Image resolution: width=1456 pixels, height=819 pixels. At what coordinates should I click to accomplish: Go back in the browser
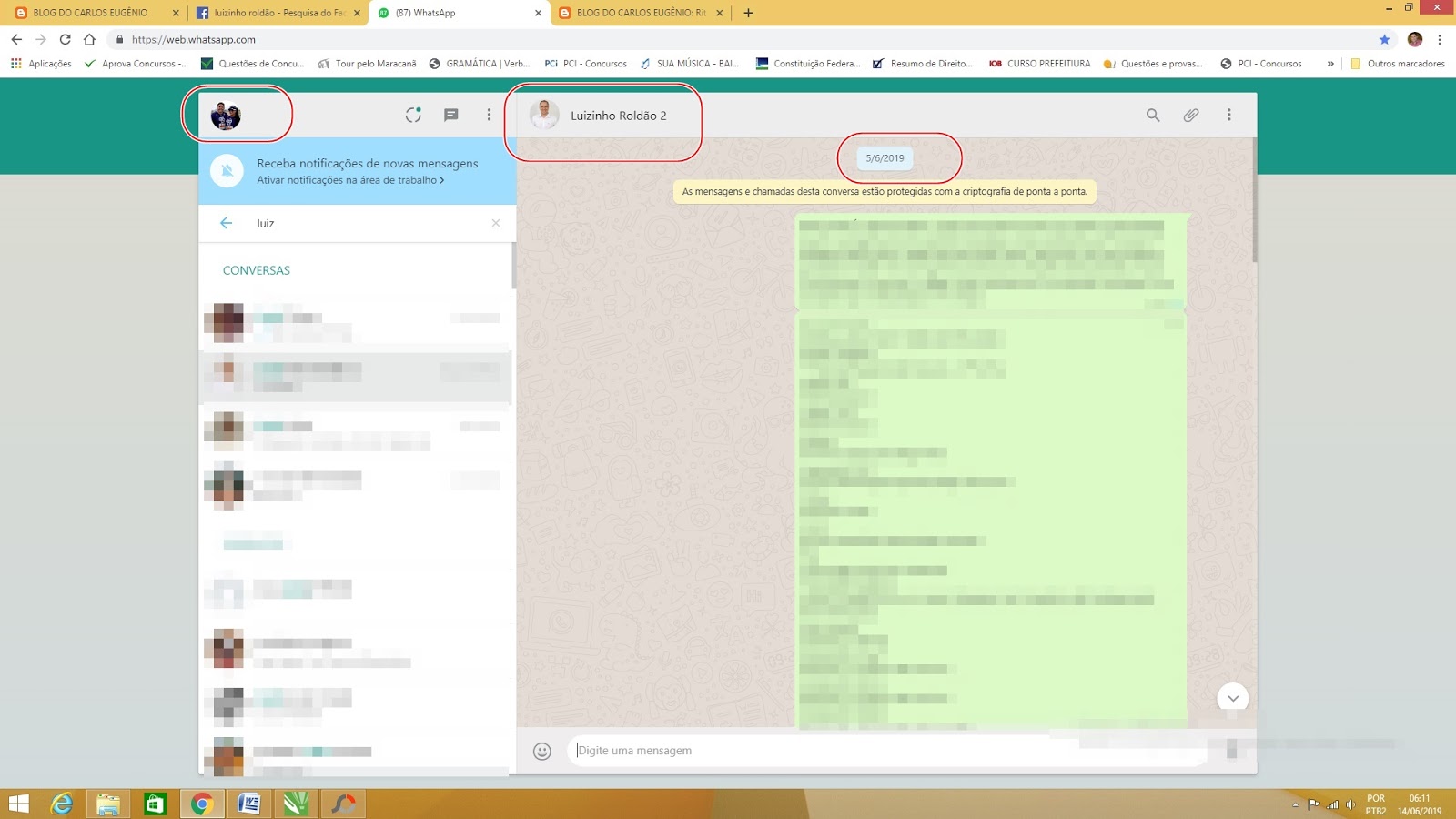[x=16, y=39]
